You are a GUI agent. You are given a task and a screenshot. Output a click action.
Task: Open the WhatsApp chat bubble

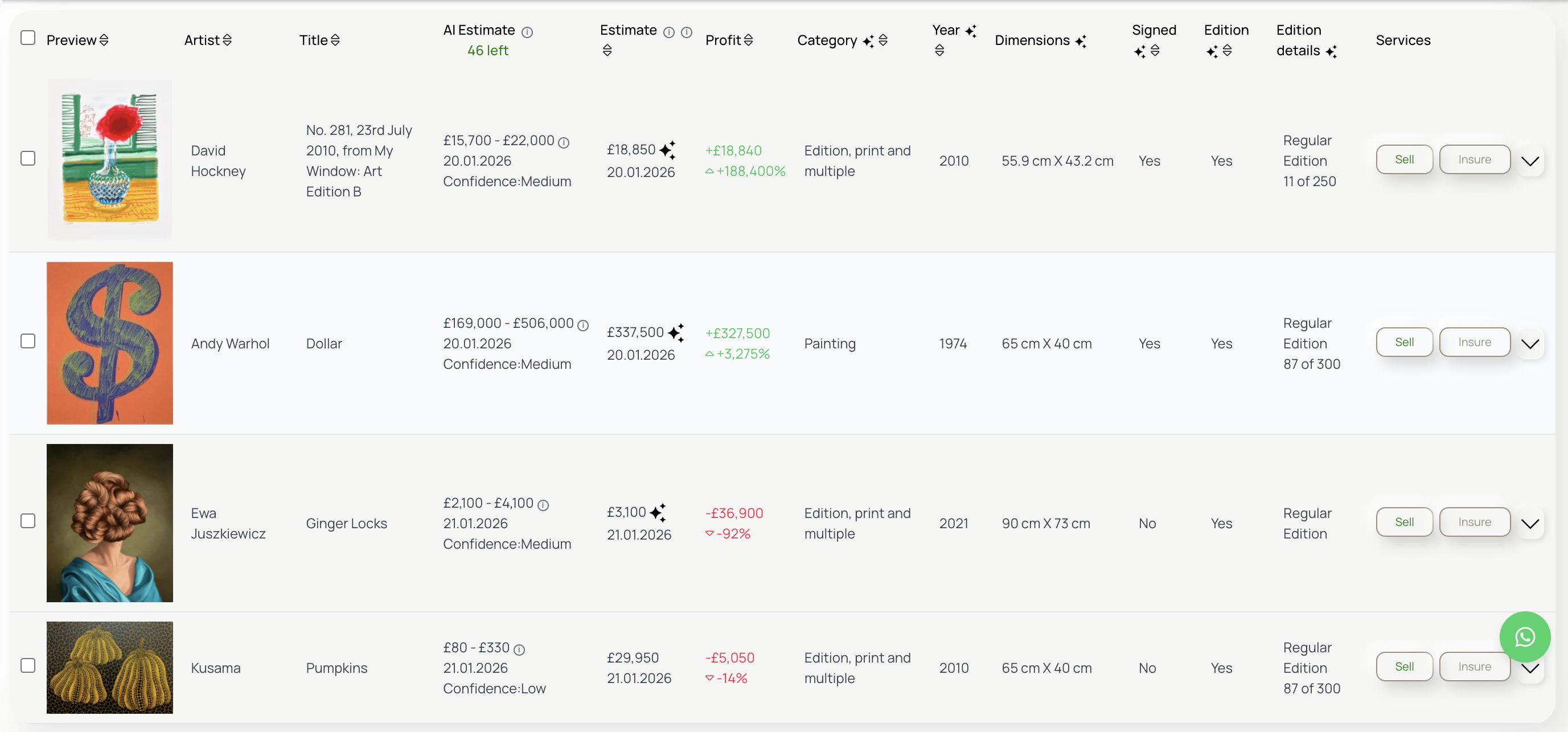(x=1524, y=637)
